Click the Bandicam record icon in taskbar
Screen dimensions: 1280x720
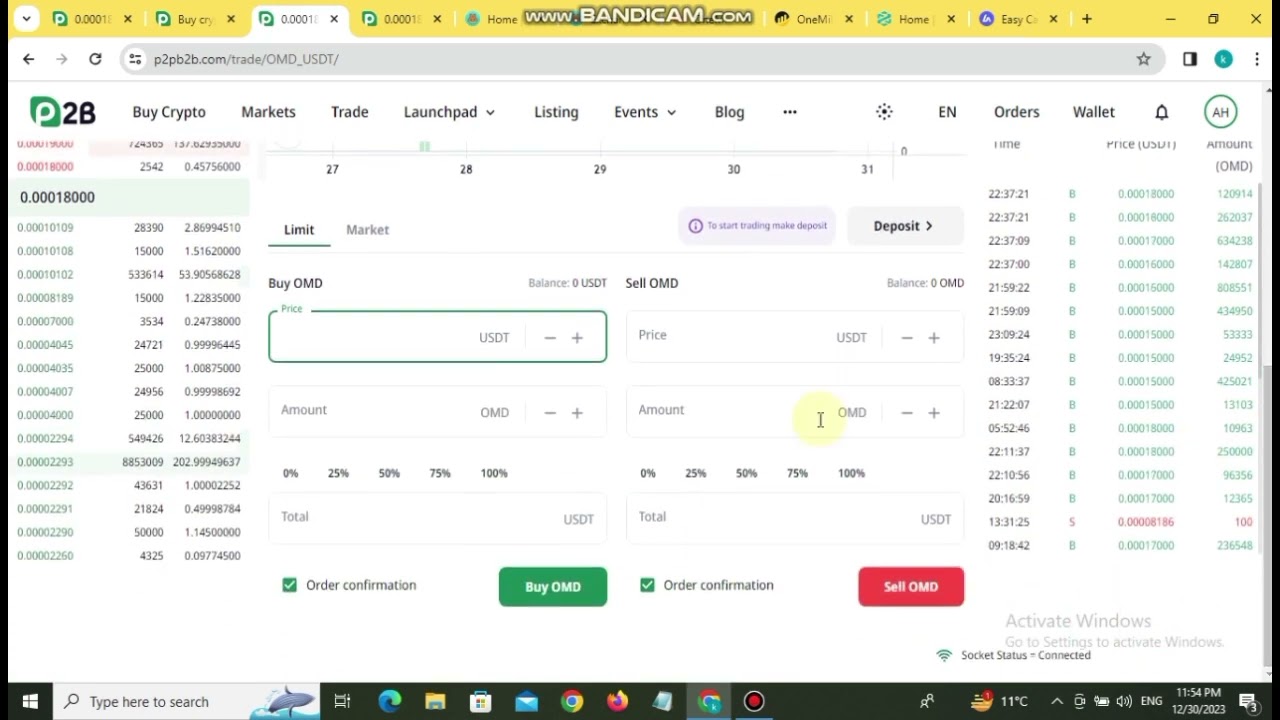754,701
